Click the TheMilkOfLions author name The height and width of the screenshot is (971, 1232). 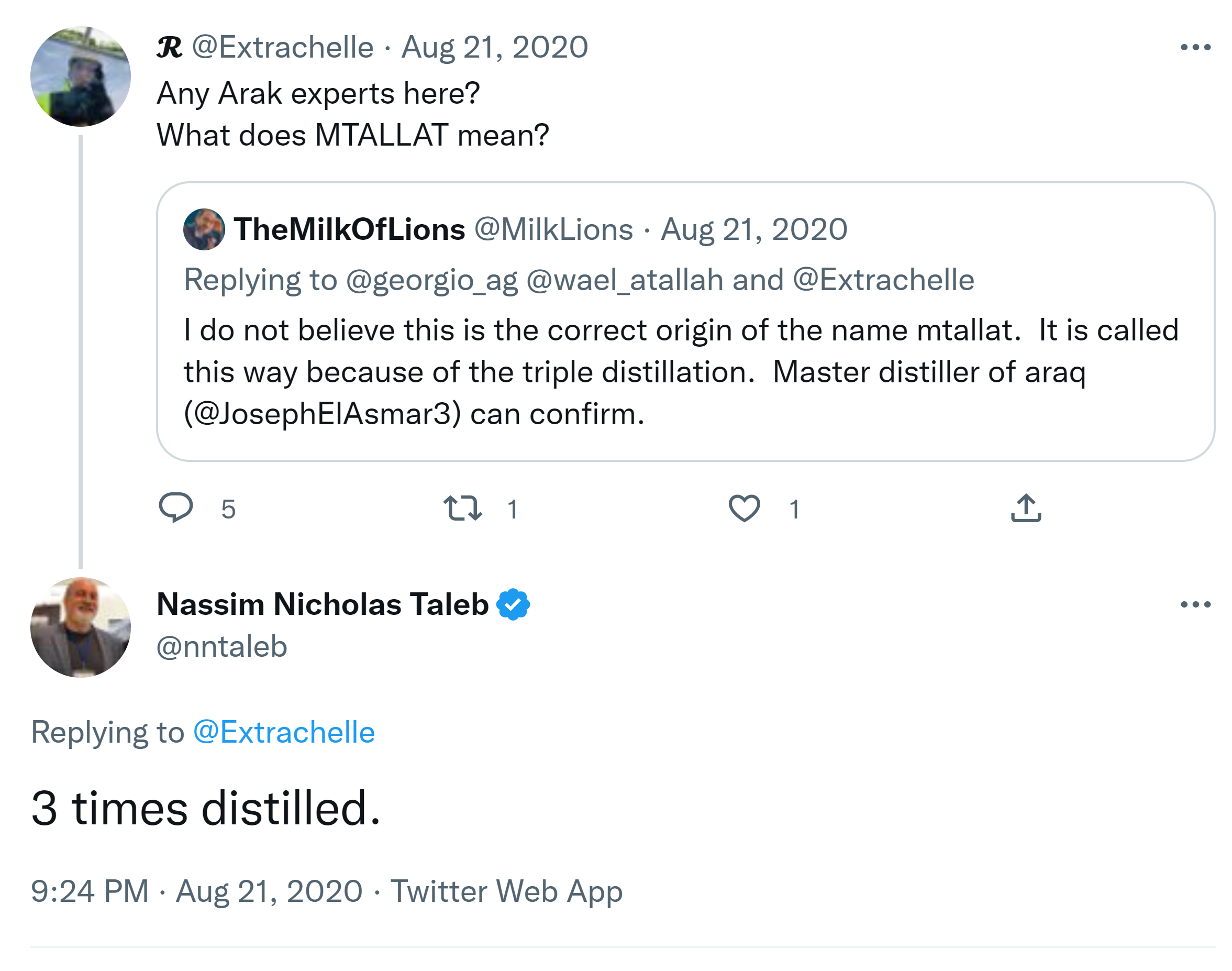pos(349,229)
